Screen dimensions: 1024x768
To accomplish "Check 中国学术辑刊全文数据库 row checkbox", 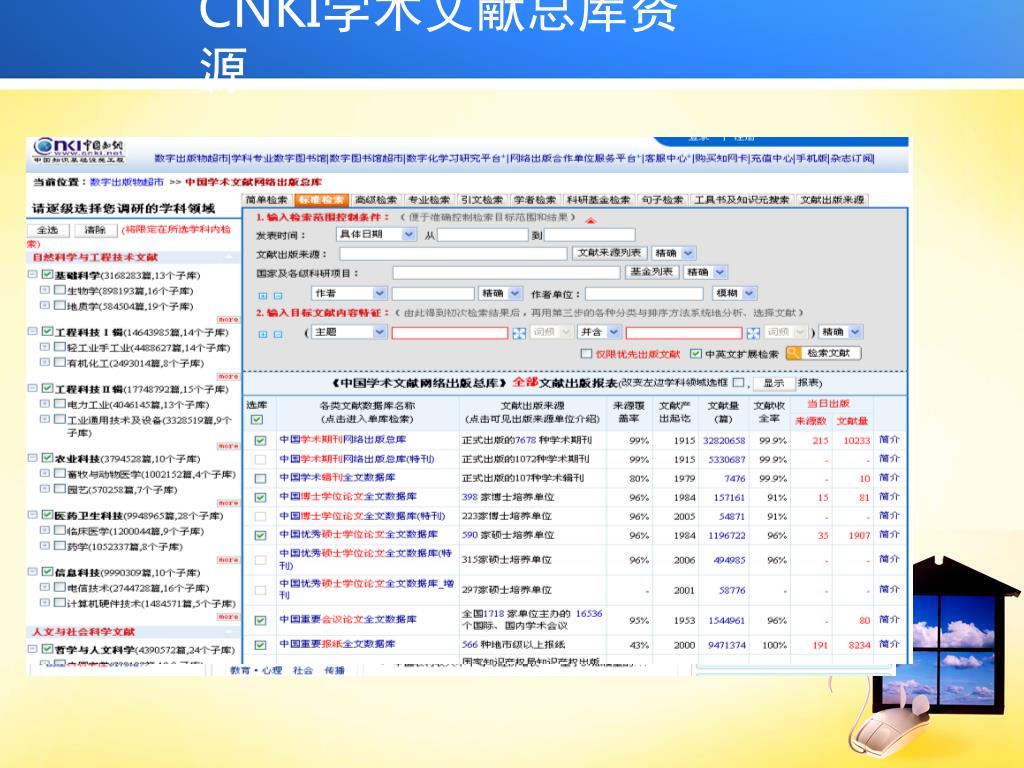I will [260, 478].
